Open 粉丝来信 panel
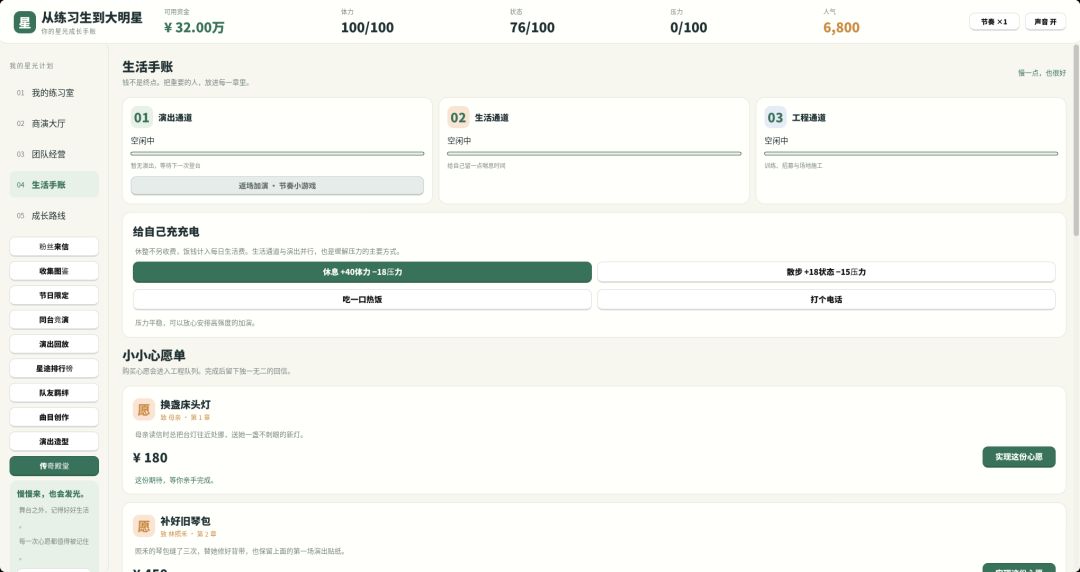 (x=54, y=247)
